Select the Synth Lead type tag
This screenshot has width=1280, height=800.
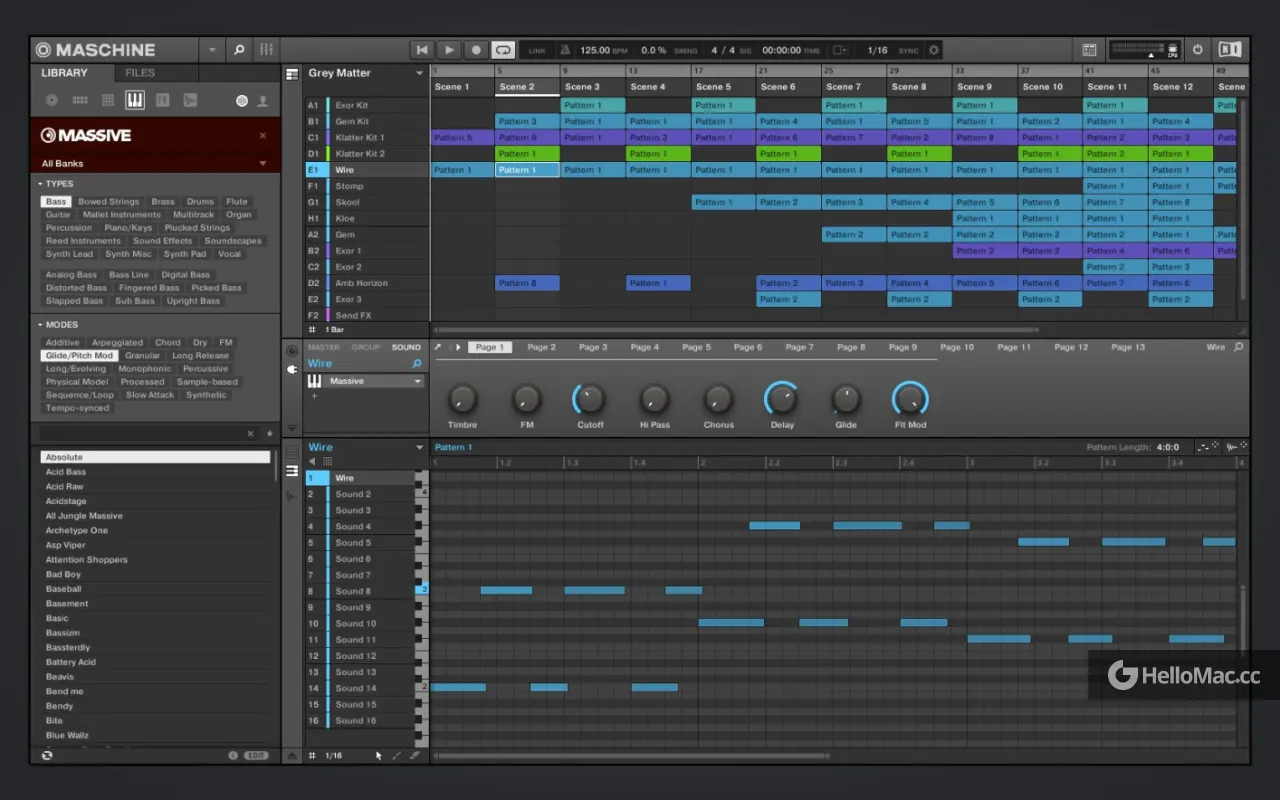(x=69, y=254)
